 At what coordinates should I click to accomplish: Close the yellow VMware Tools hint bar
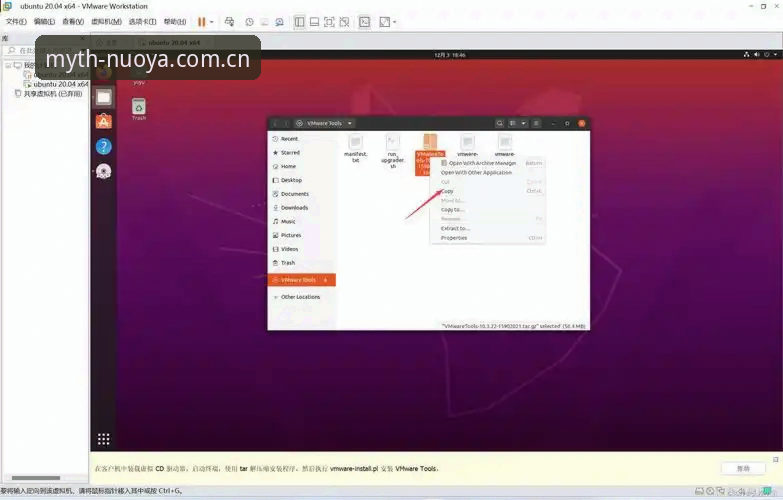776,459
